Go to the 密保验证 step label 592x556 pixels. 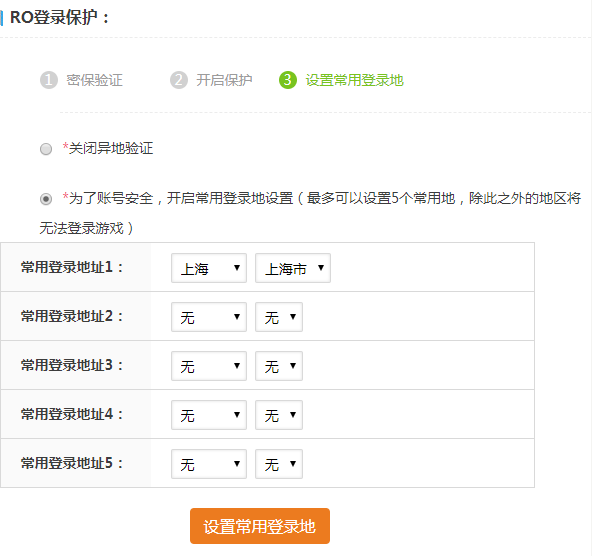coord(94,80)
